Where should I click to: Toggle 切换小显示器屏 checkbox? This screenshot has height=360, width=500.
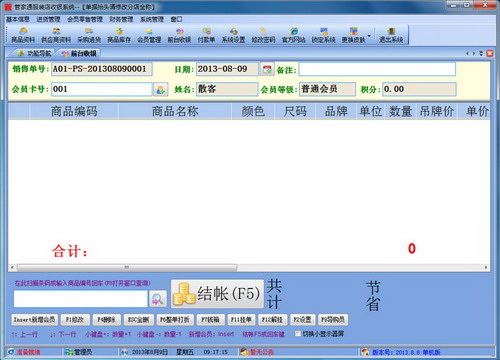pos(298,334)
